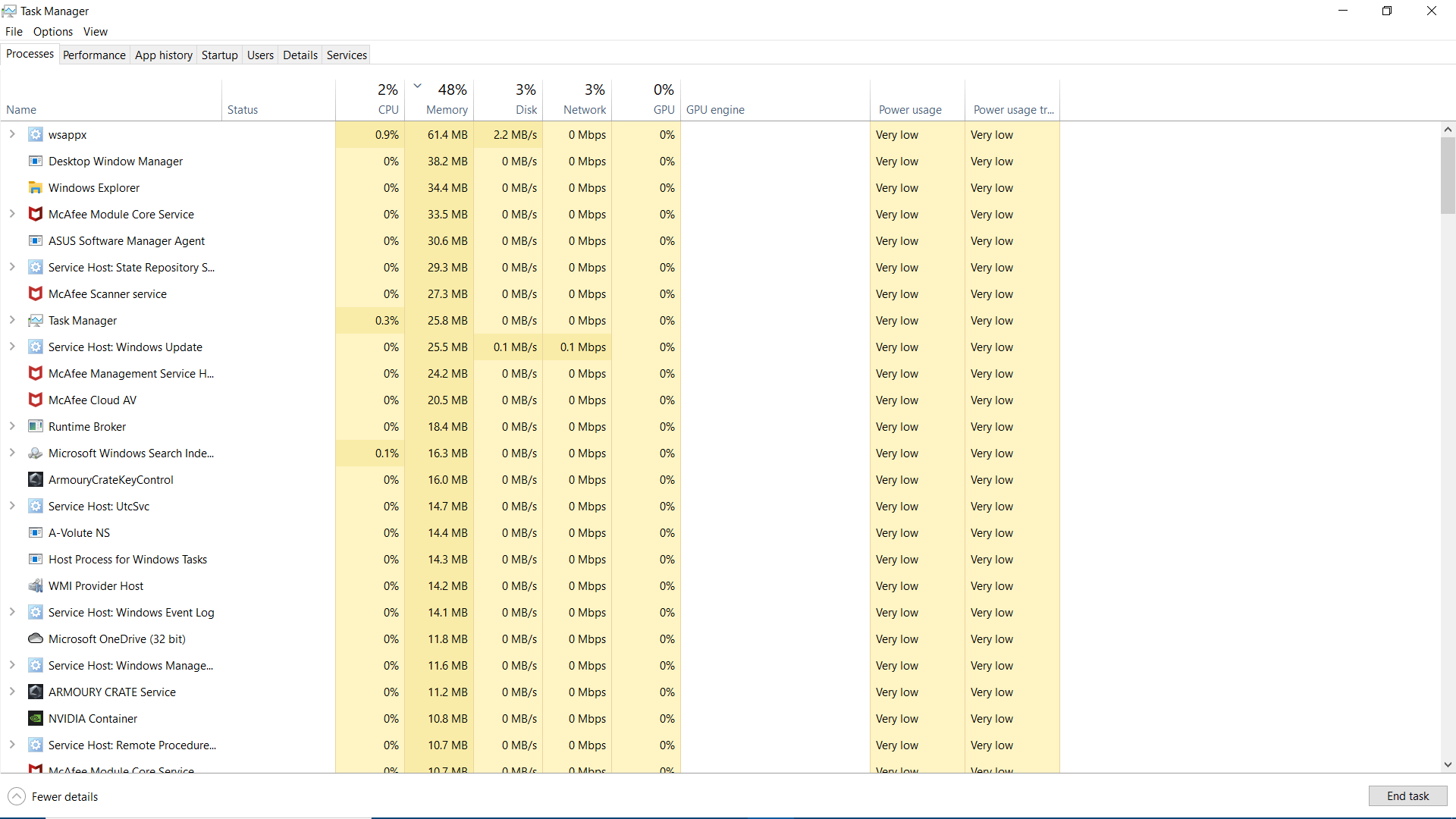Collapse view using Fewer details arrow

[x=17, y=796]
